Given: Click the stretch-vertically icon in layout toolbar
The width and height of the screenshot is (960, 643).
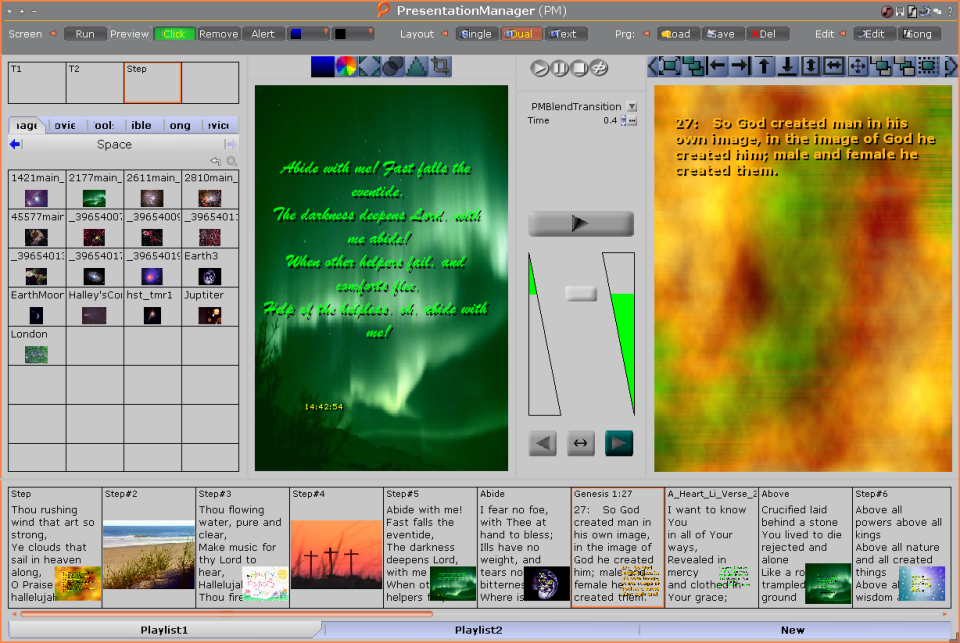Looking at the screenshot, I should pyautogui.click(x=810, y=67).
